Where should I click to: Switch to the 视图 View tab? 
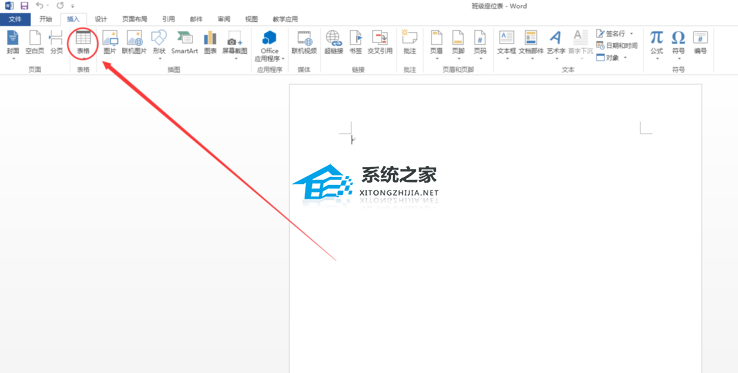pos(252,19)
